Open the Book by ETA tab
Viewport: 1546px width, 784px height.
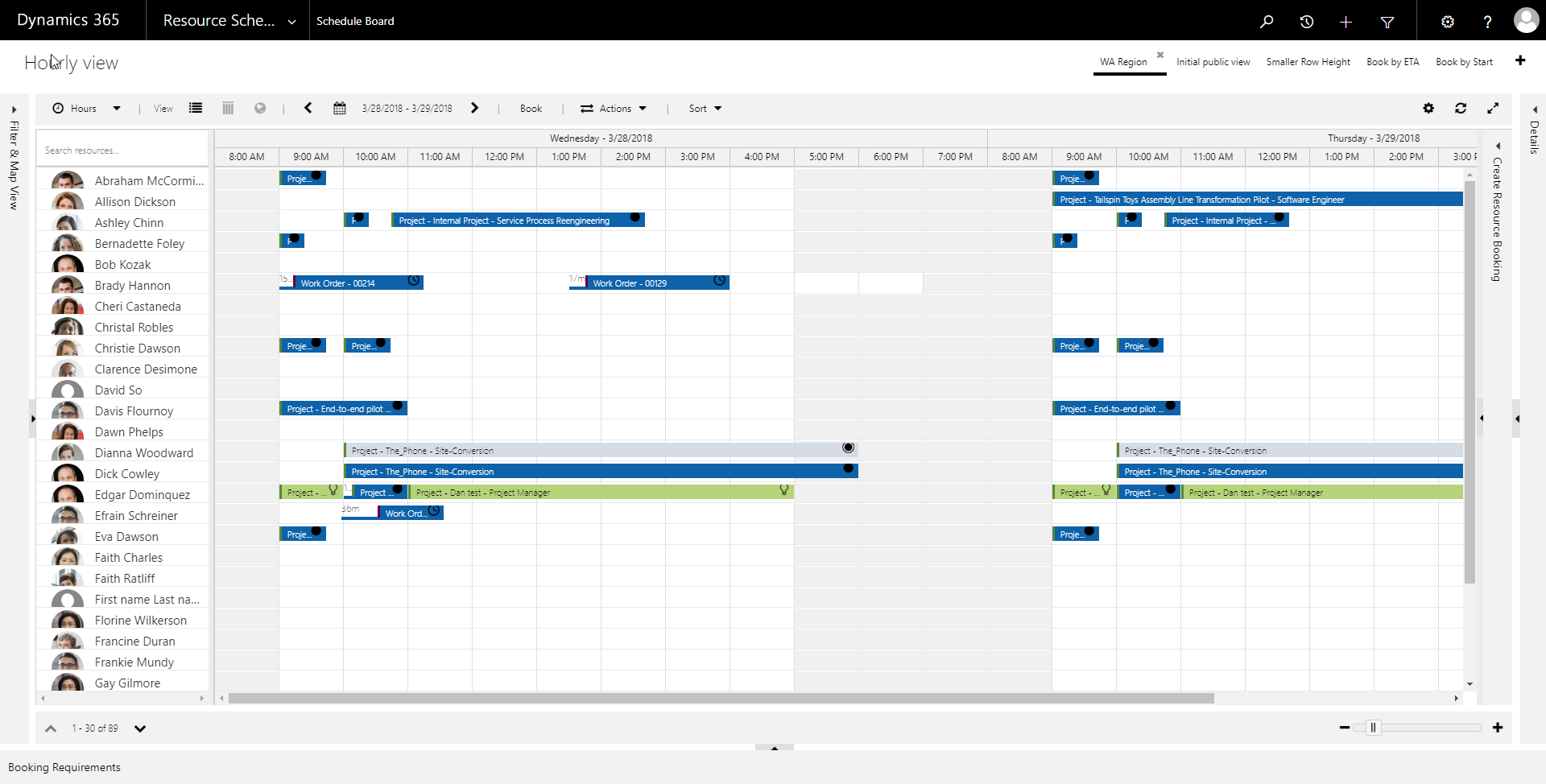tap(1392, 62)
